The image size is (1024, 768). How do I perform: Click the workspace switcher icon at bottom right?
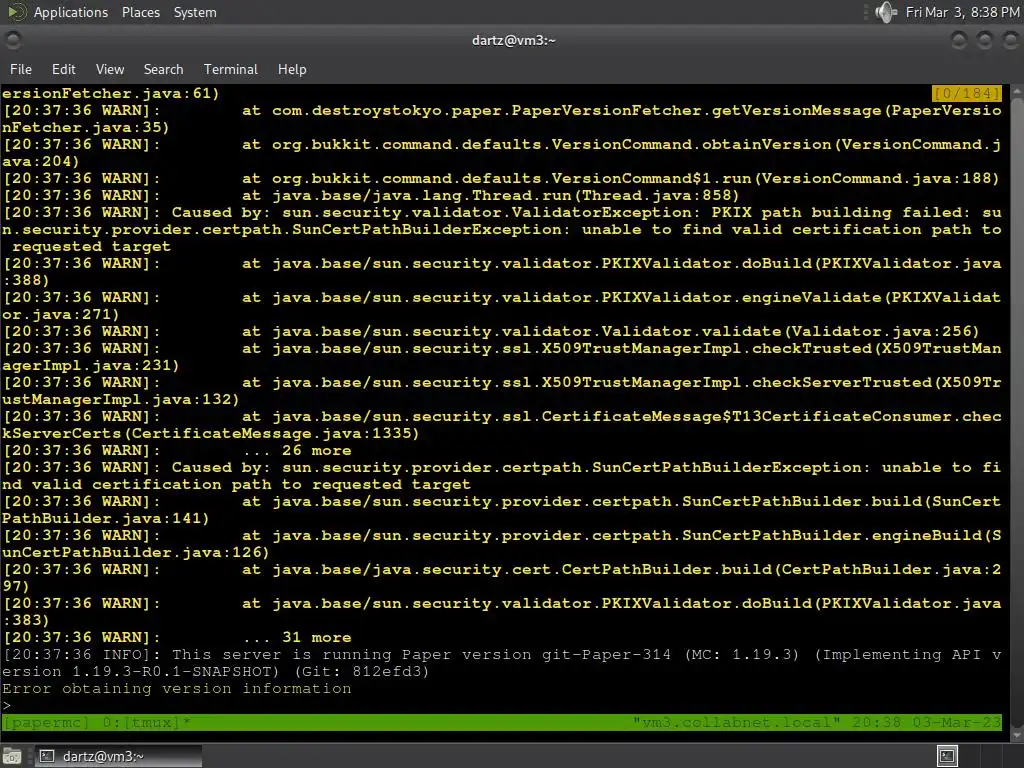point(947,756)
